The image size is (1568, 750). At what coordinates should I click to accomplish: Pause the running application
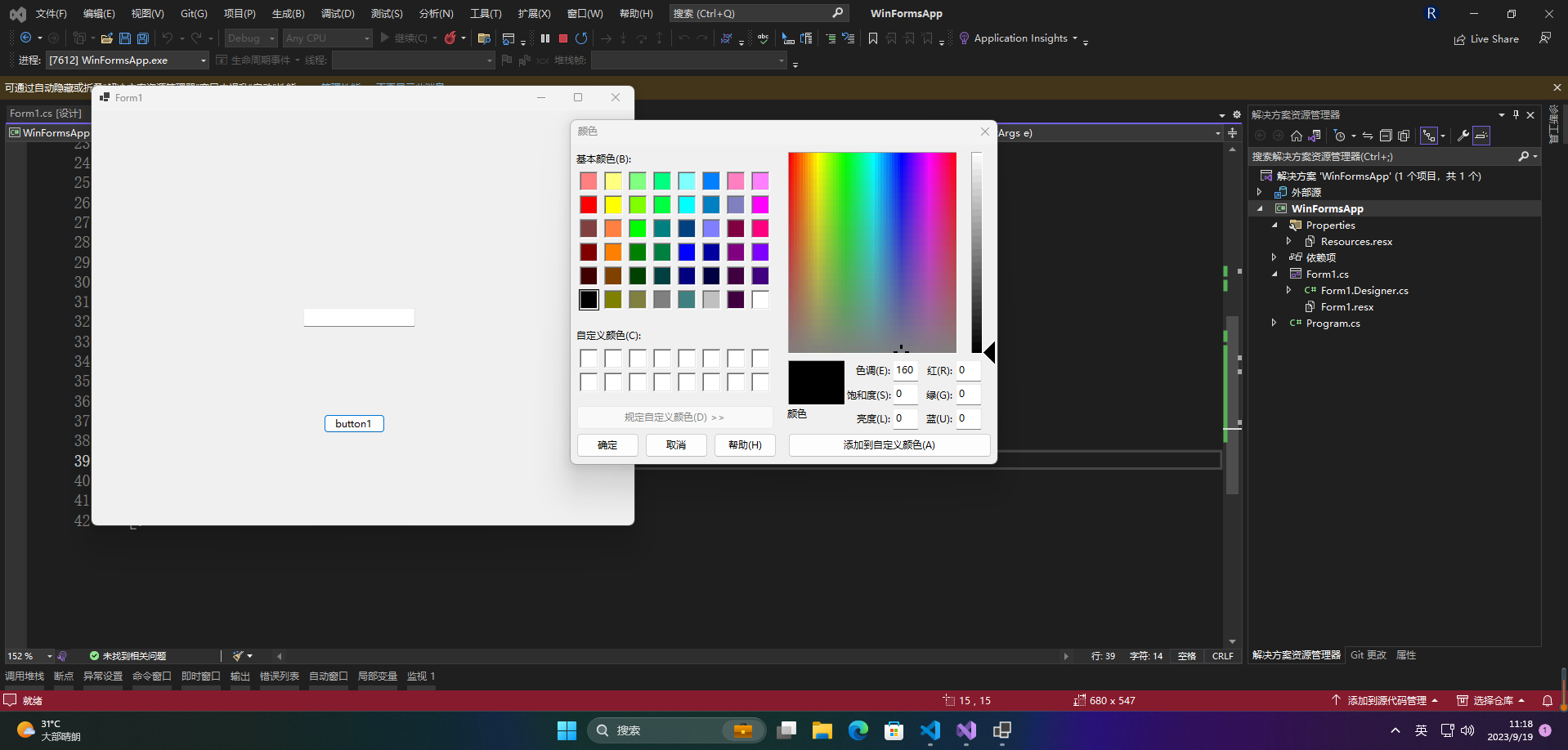pos(545,38)
